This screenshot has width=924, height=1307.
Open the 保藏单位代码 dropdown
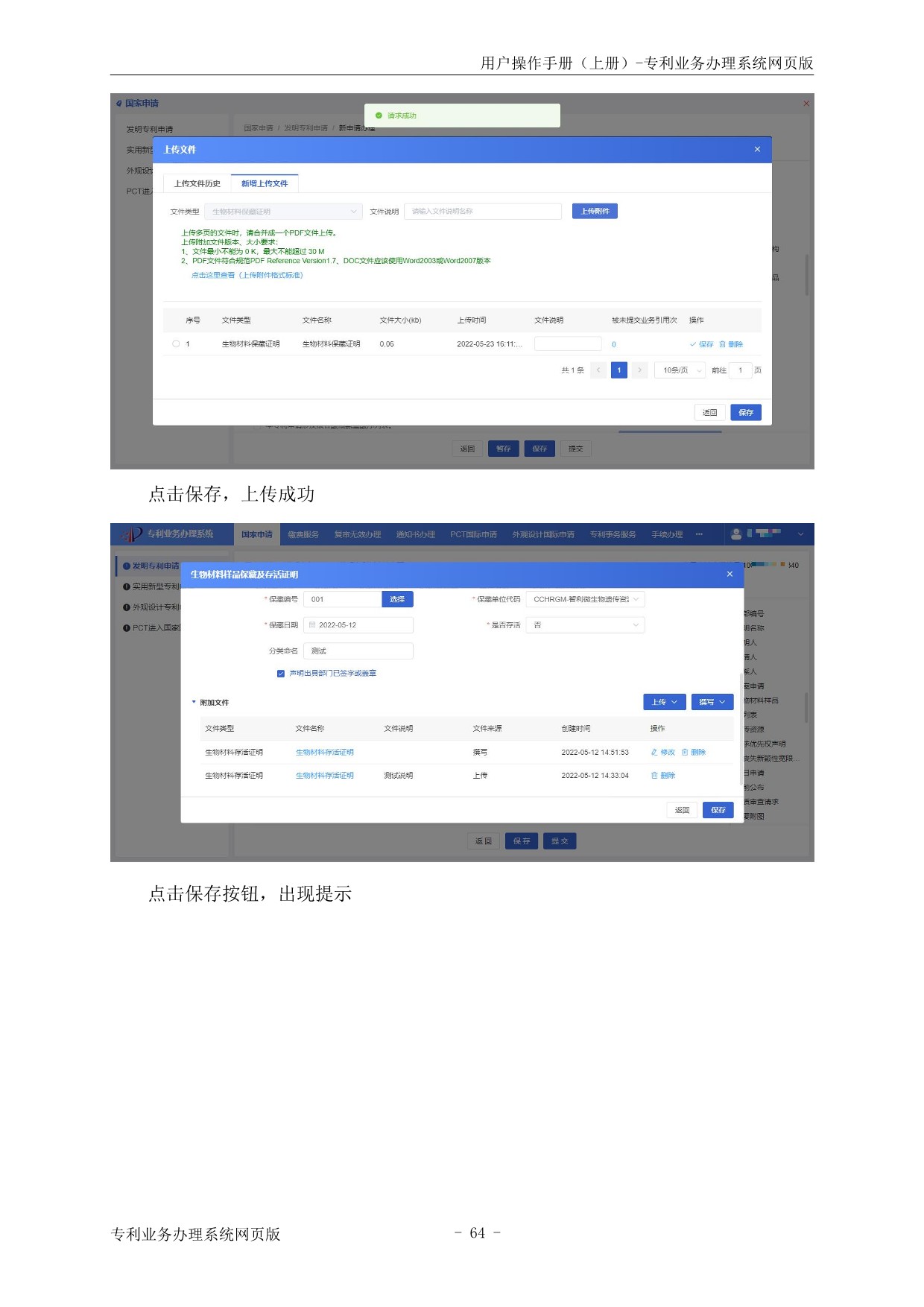click(585, 599)
